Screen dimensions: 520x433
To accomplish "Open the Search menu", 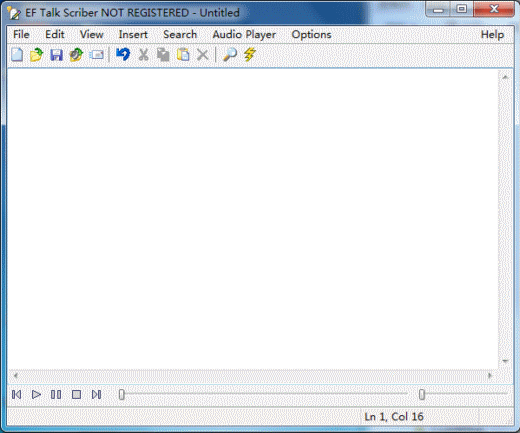I will coord(180,34).
